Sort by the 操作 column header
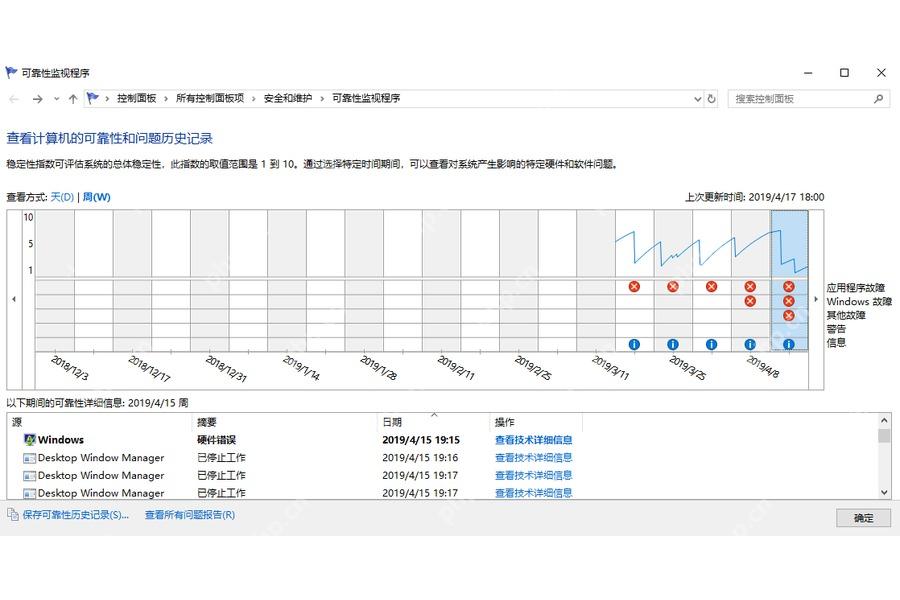 click(536, 422)
